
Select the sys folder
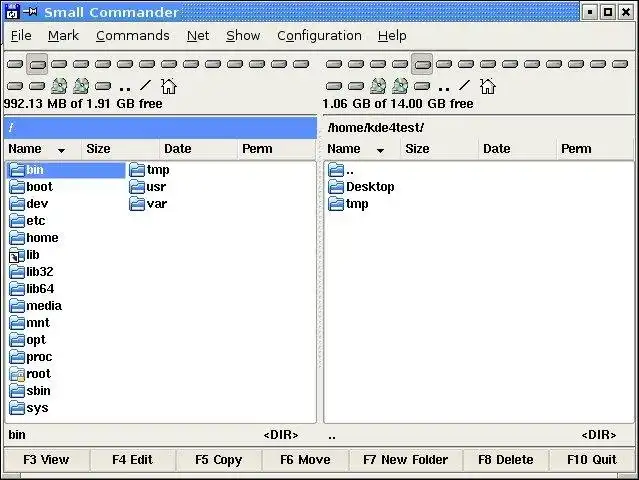pyautogui.click(x=29, y=408)
